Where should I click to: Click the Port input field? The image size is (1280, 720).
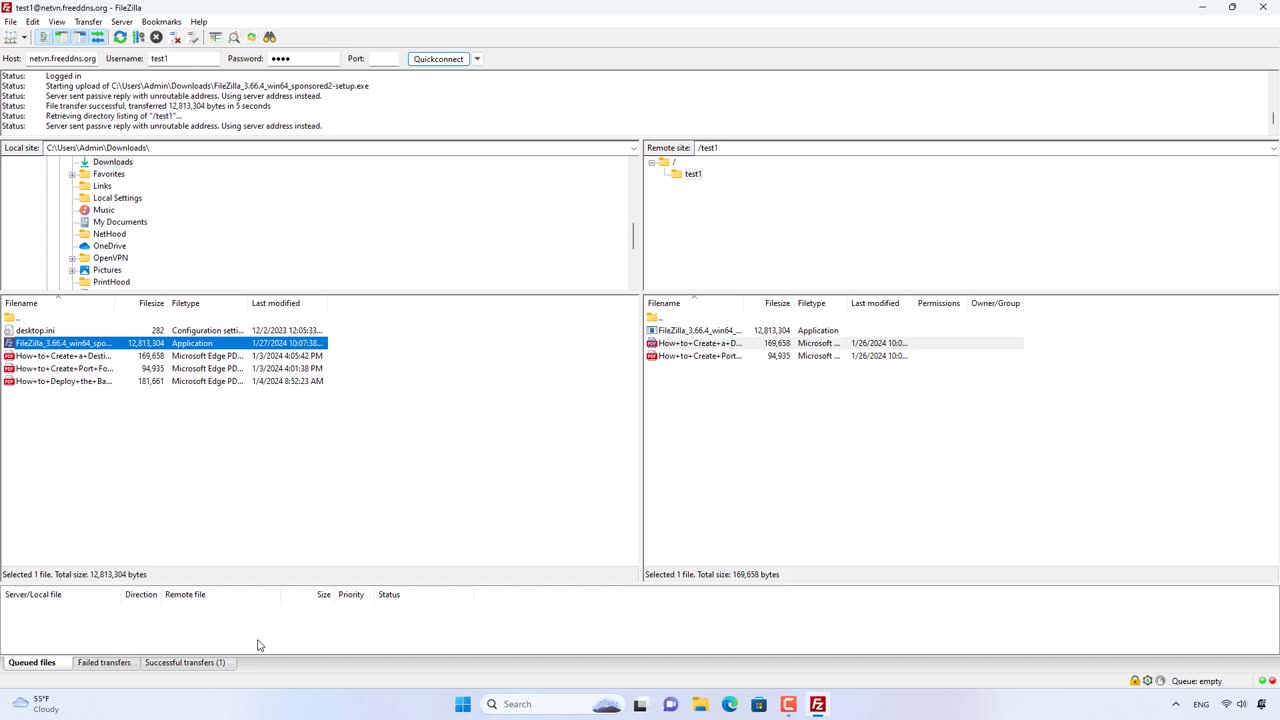pos(384,59)
